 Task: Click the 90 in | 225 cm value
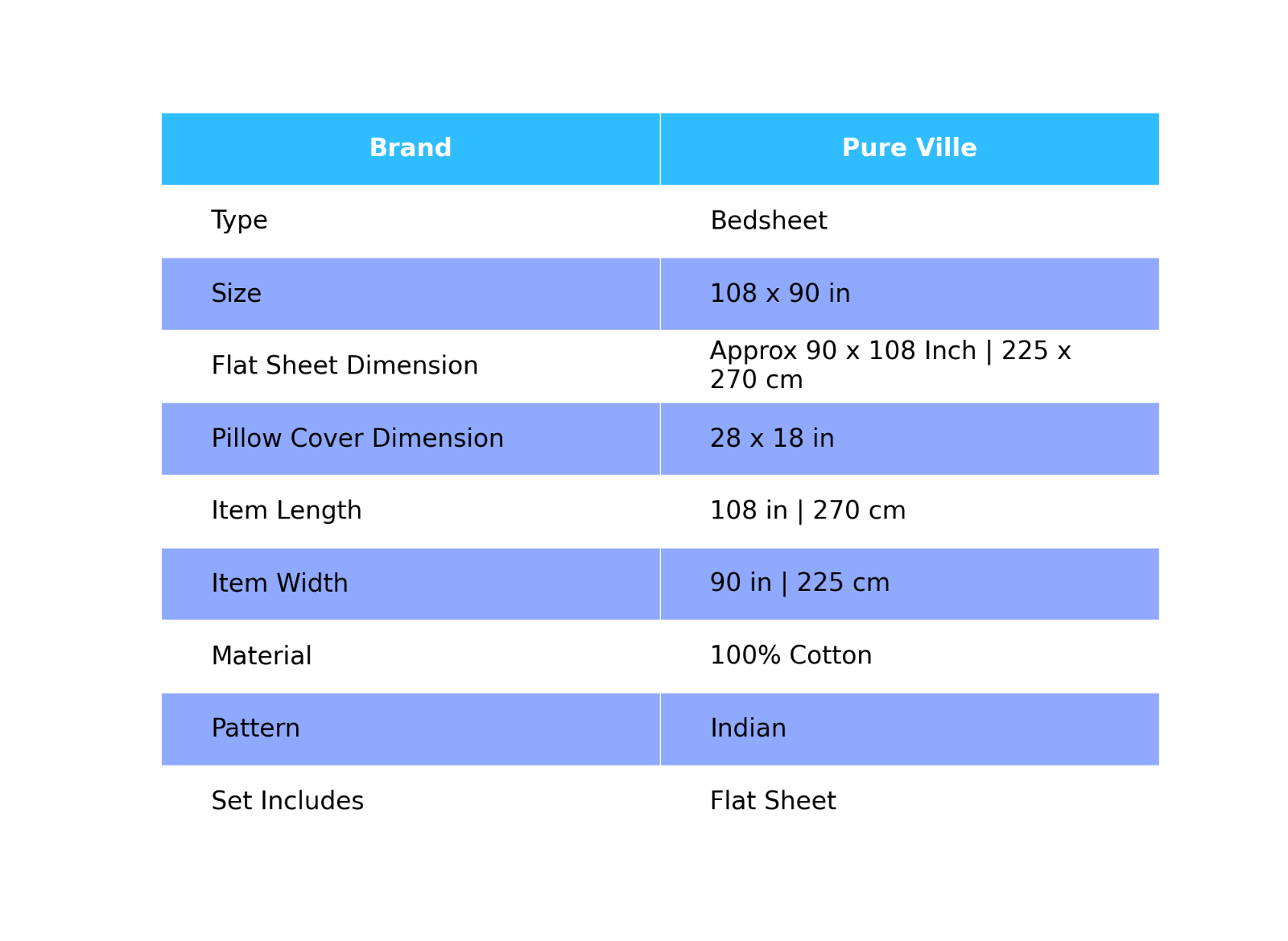(x=799, y=584)
